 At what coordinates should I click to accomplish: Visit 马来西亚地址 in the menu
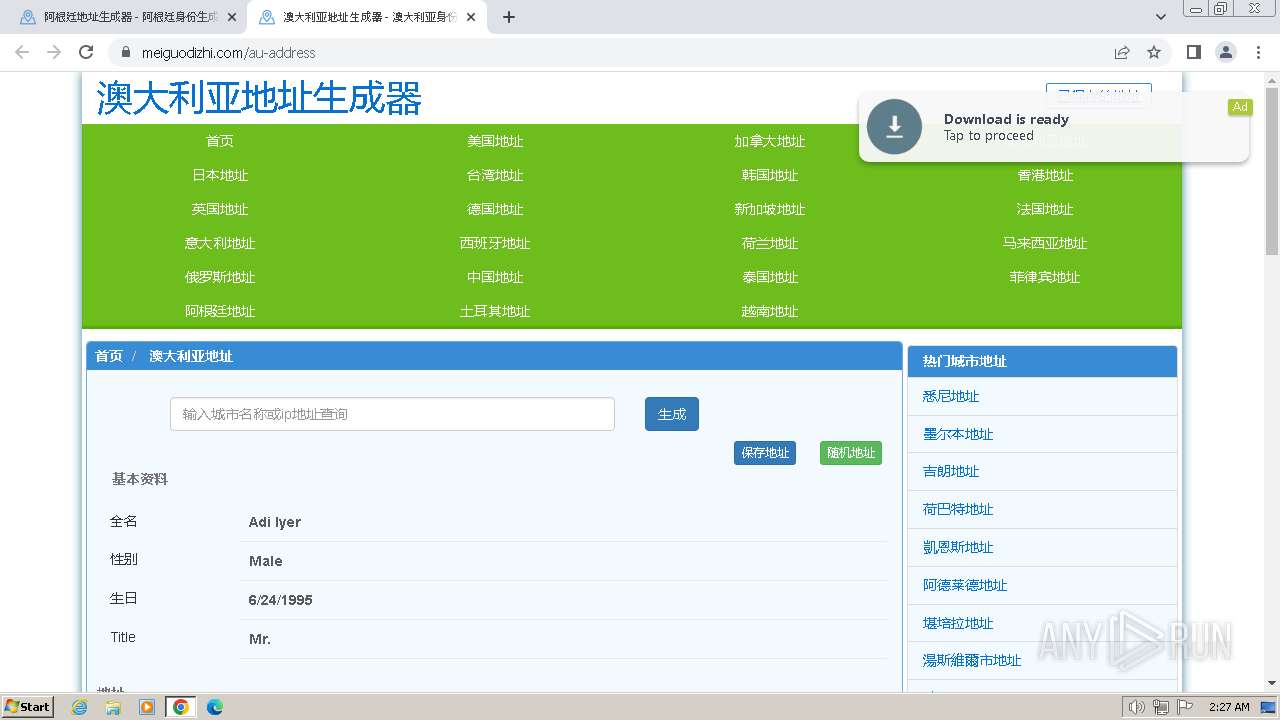tap(1045, 243)
